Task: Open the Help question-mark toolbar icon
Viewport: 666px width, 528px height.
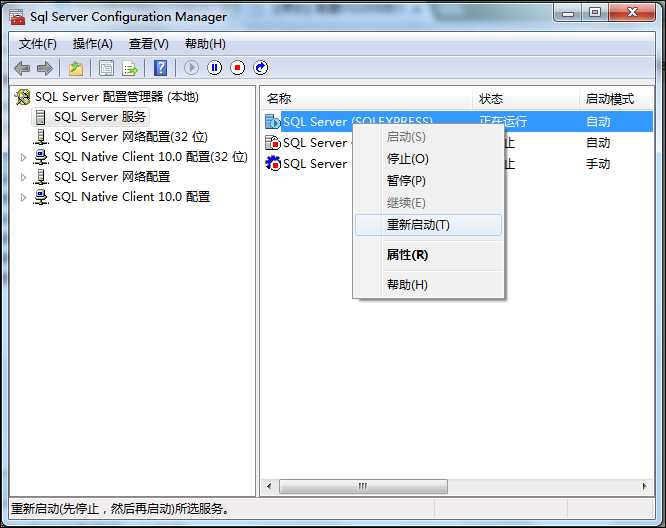Action: 160,68
